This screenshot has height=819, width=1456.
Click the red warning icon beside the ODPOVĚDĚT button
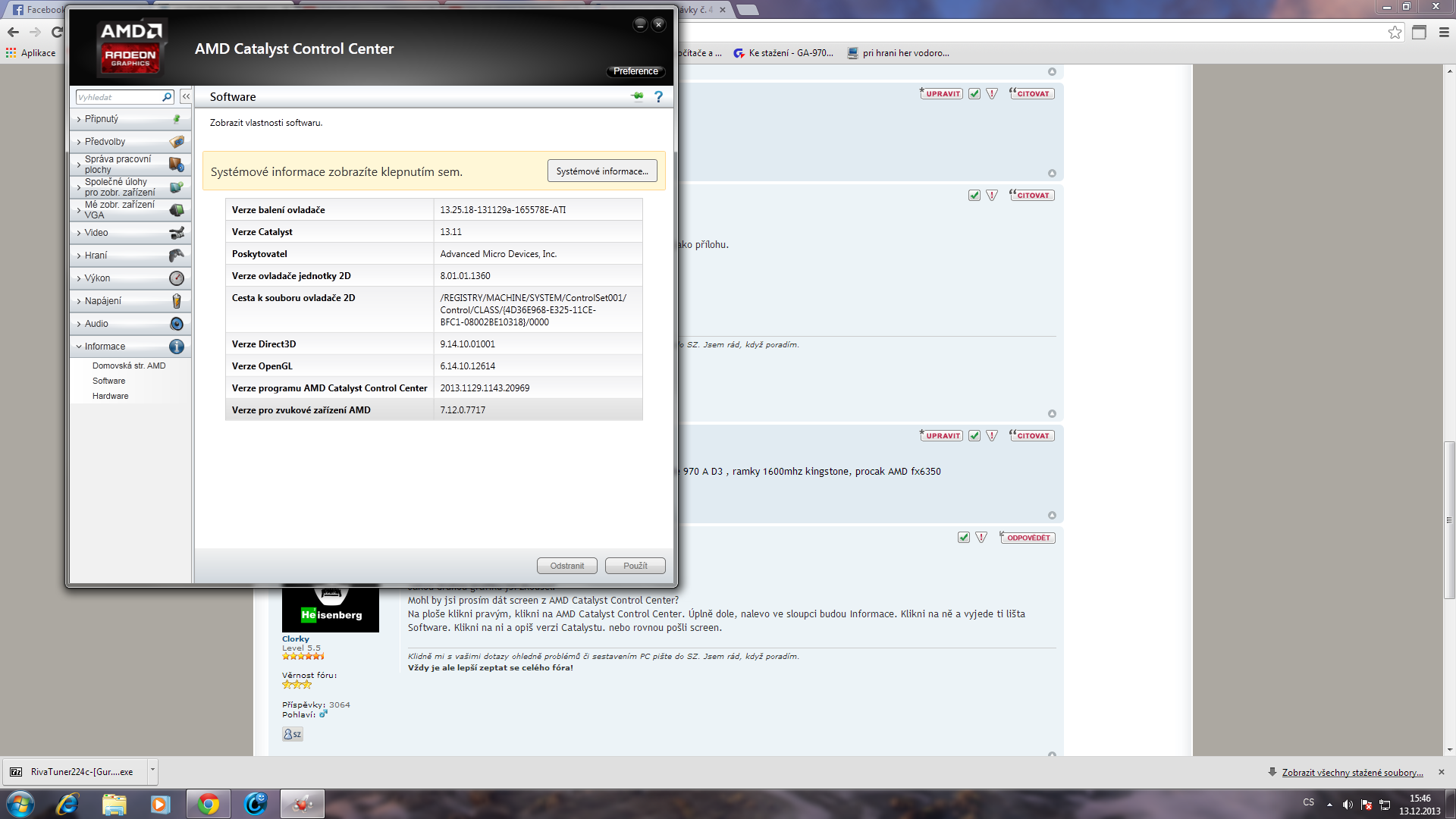click(x=981, y=538)
